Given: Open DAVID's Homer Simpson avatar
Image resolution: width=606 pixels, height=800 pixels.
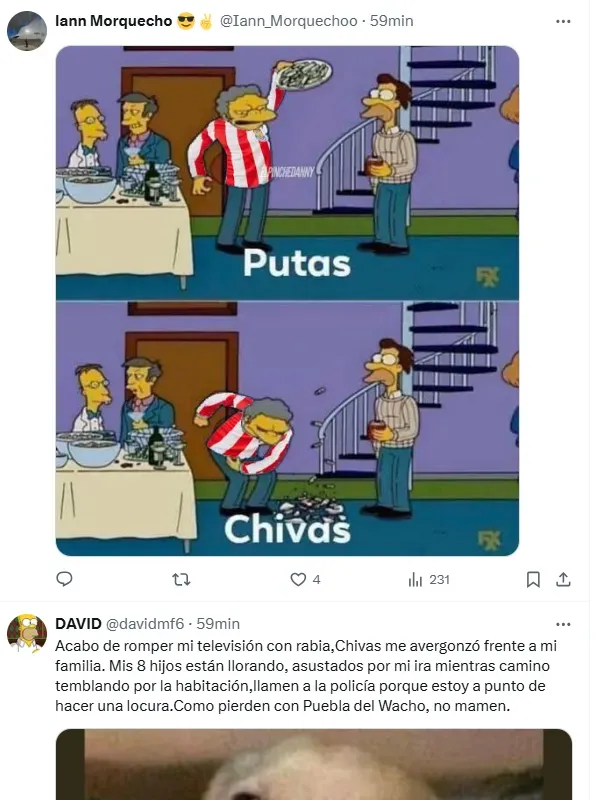Looking at the screenshot, I should [x=27, y=634].
